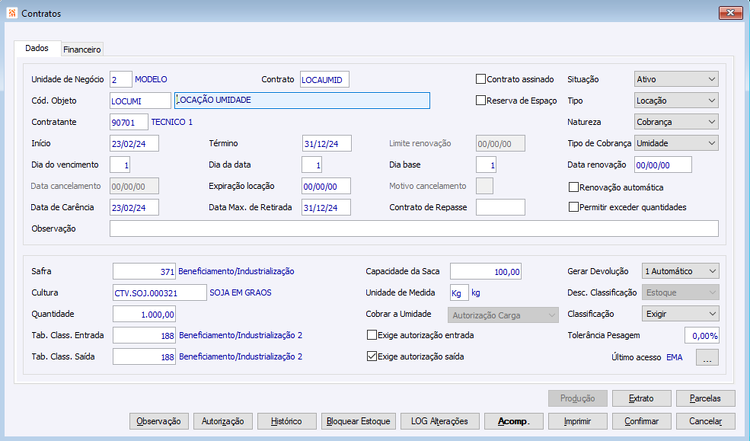
Task: Open the Situação dropdown
Action: [x=676, y=79]
